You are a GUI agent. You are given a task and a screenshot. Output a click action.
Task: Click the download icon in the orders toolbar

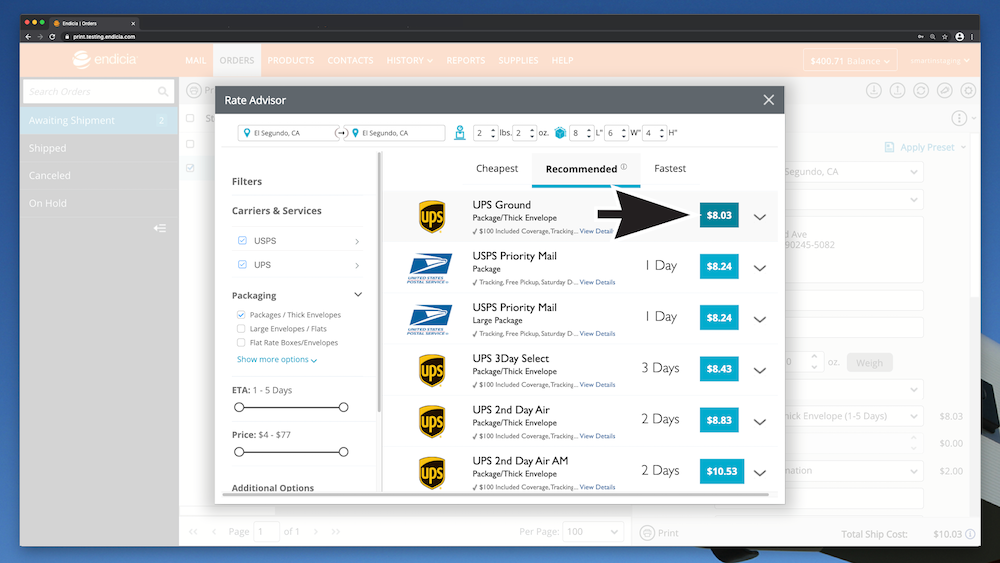tap(874, 91)
